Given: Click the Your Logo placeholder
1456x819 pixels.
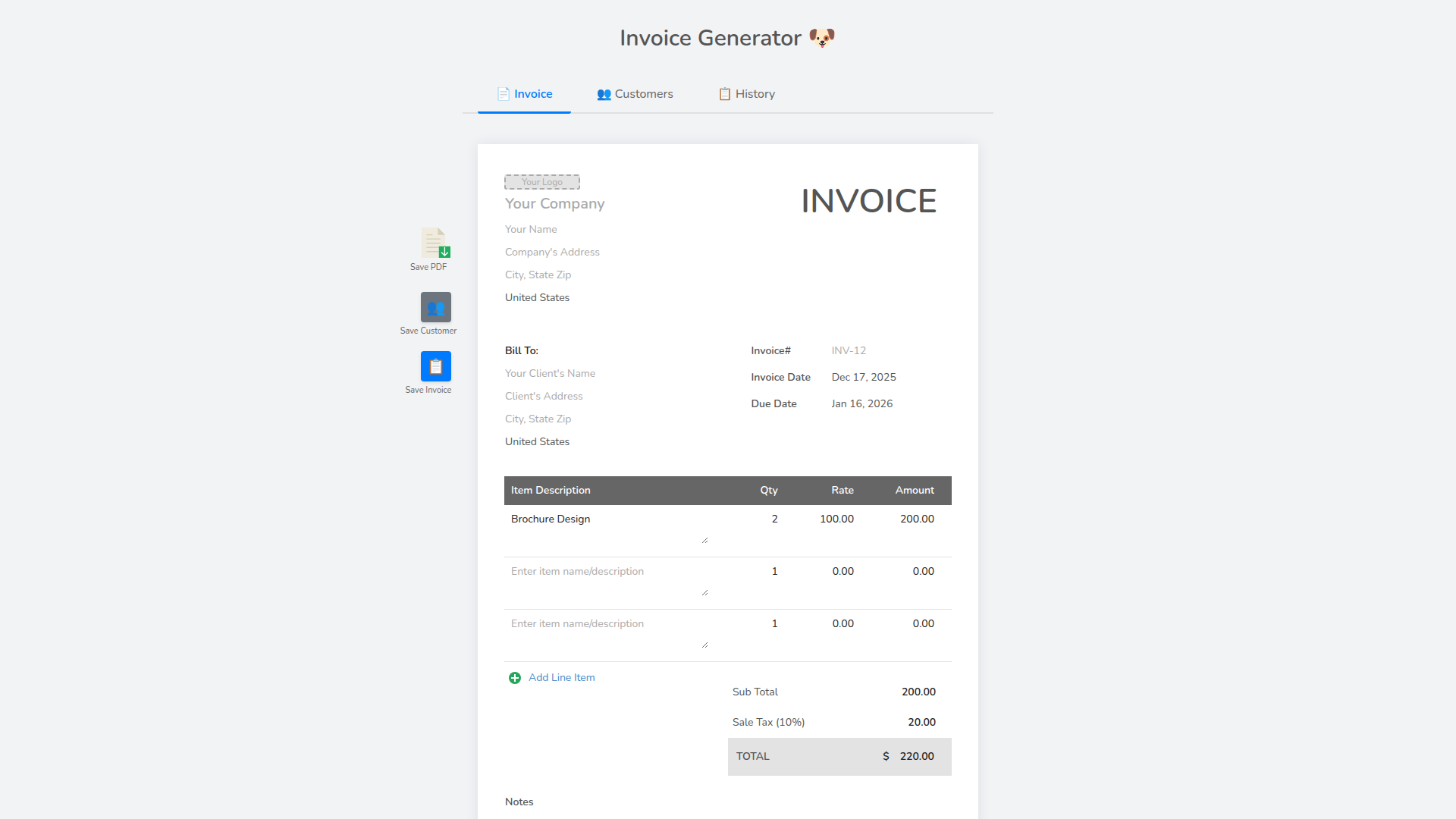Looking at the screenshot, I should (x=542, y=182).
